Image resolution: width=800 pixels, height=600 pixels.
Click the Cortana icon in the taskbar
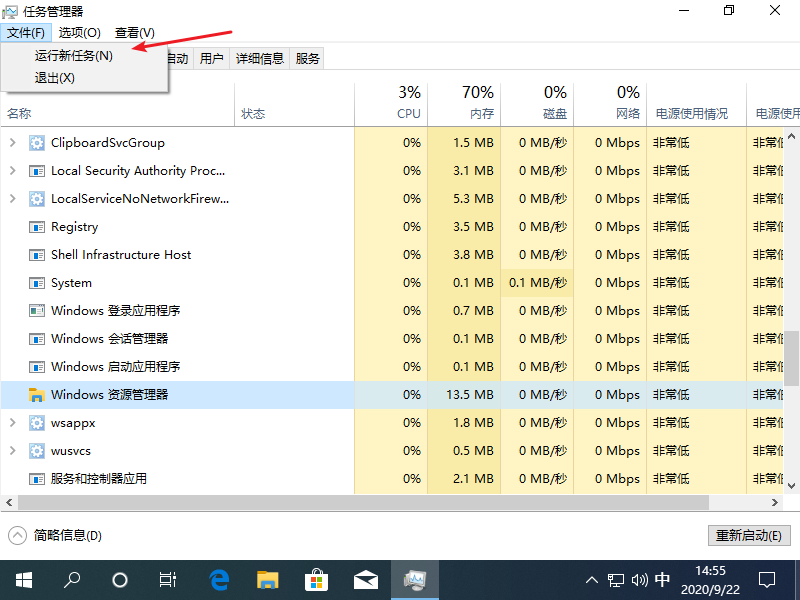tap(120, 580)
